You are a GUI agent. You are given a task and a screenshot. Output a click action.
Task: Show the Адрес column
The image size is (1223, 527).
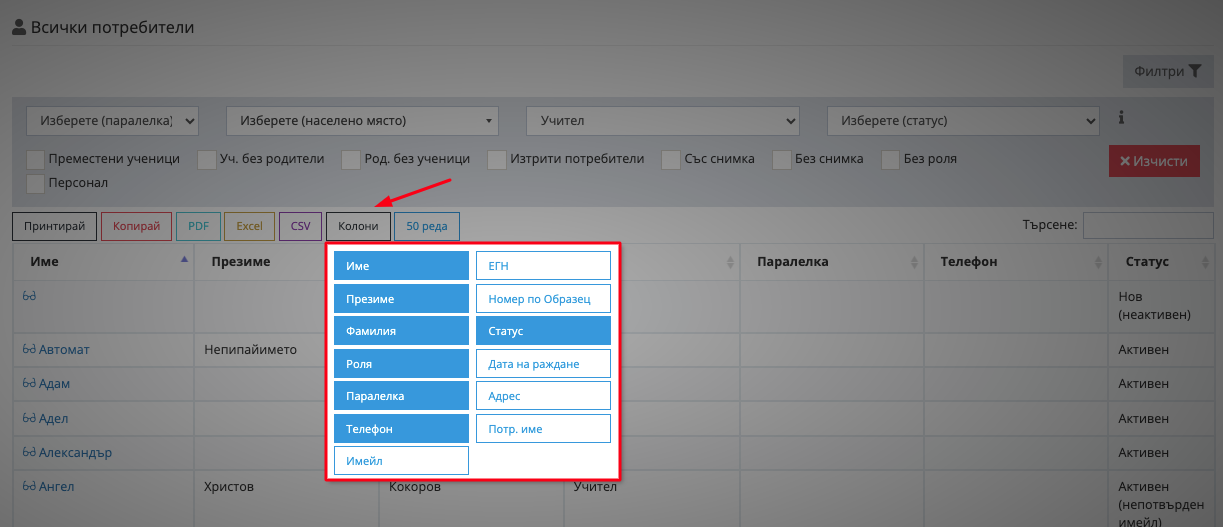pos(543,395)
